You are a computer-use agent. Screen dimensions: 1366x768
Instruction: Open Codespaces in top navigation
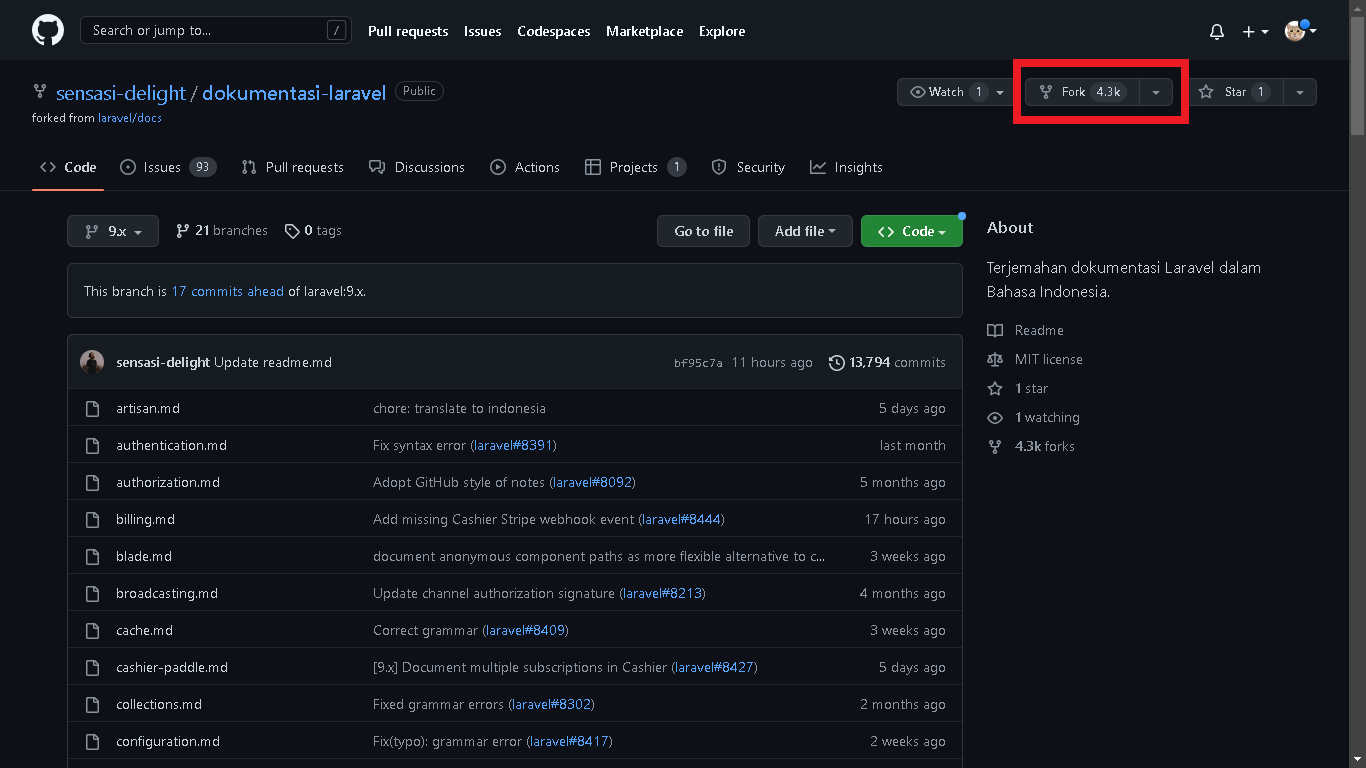pyautogui.click(x=553, y=31)
